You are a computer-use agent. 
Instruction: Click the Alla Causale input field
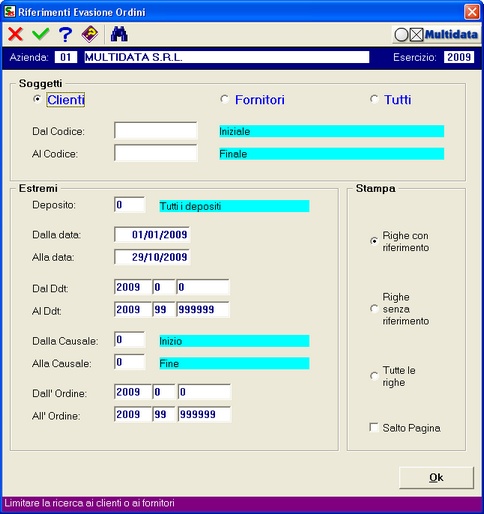tap(130, 362)
